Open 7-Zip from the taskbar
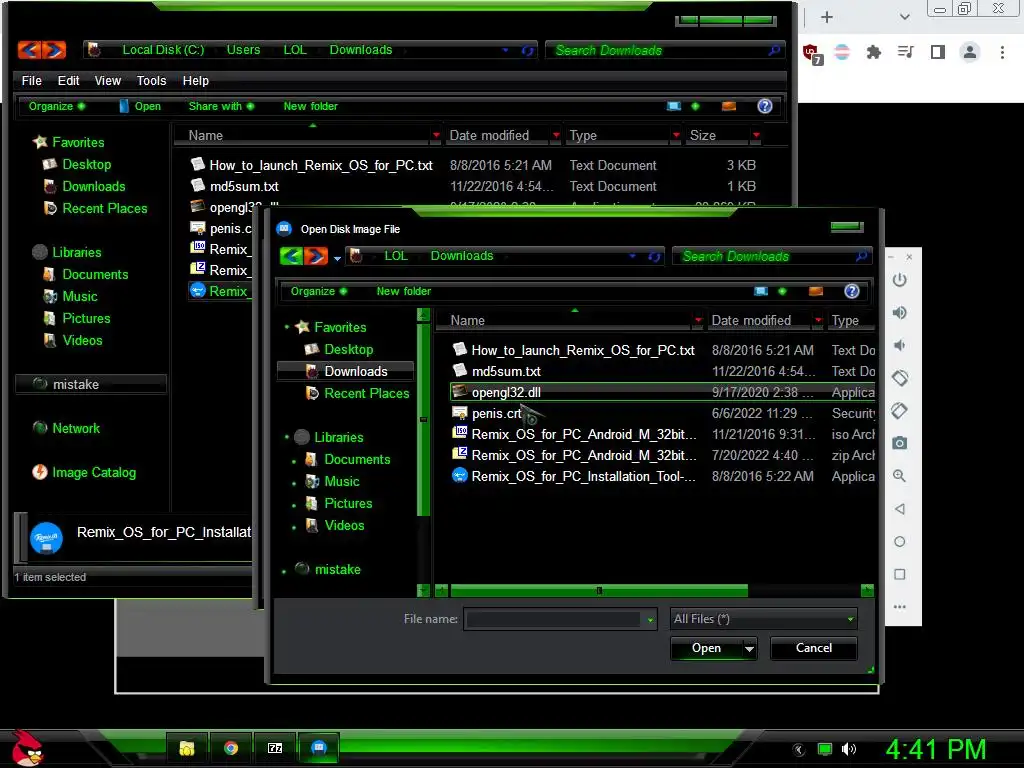This screenshot has height=768, width=1024. tap(275, 748)
